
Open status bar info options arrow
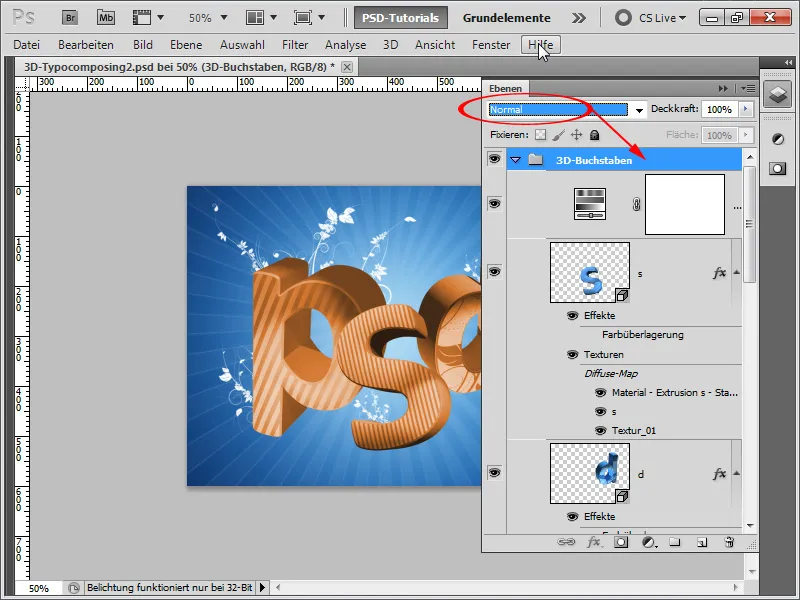pyautogui.click(x=262, y=588)
